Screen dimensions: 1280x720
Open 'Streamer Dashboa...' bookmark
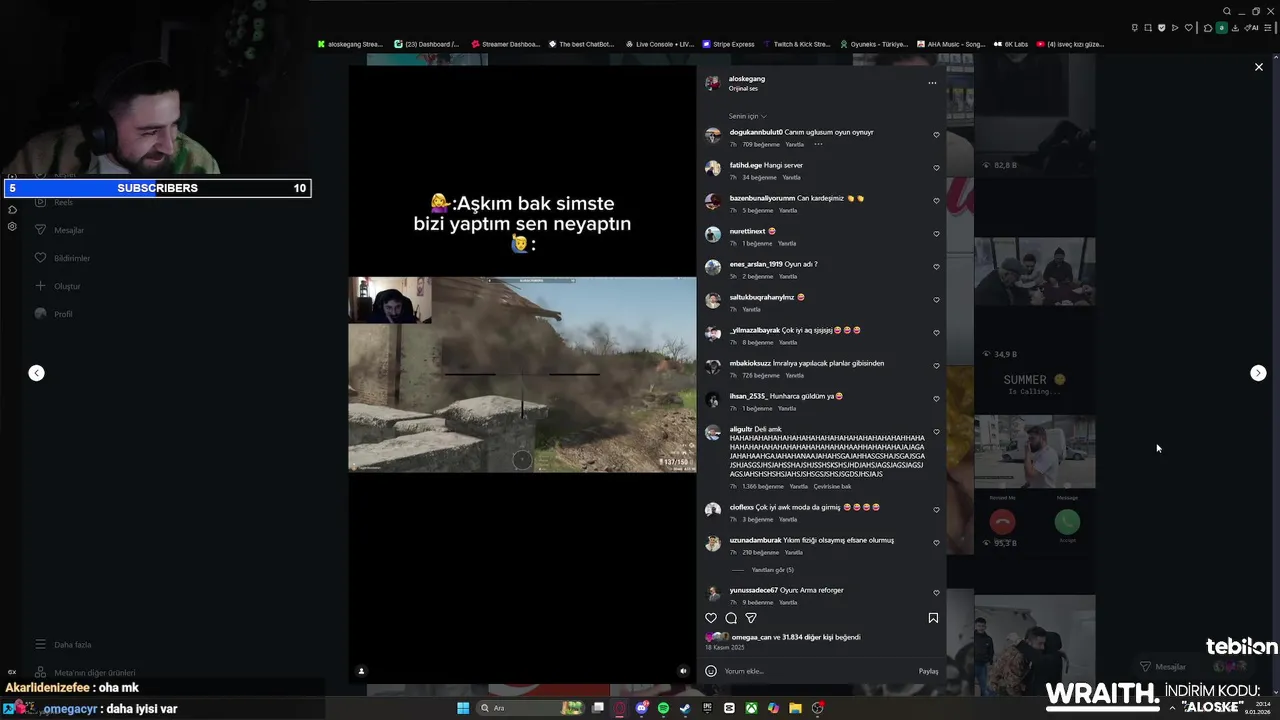[505, 44]
